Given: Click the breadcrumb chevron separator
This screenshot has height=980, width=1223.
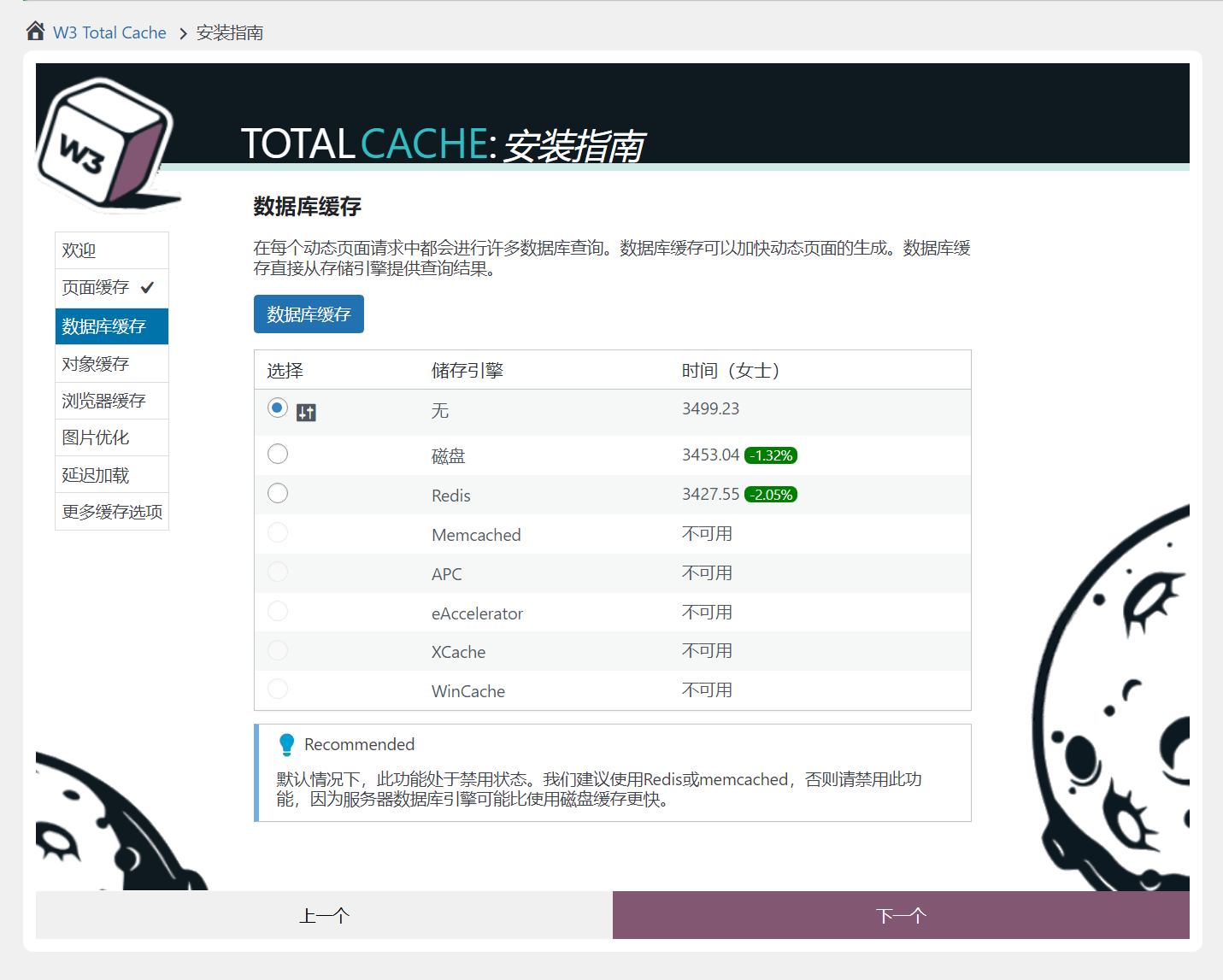Looking at the screenshot, I should pos(183,33).
